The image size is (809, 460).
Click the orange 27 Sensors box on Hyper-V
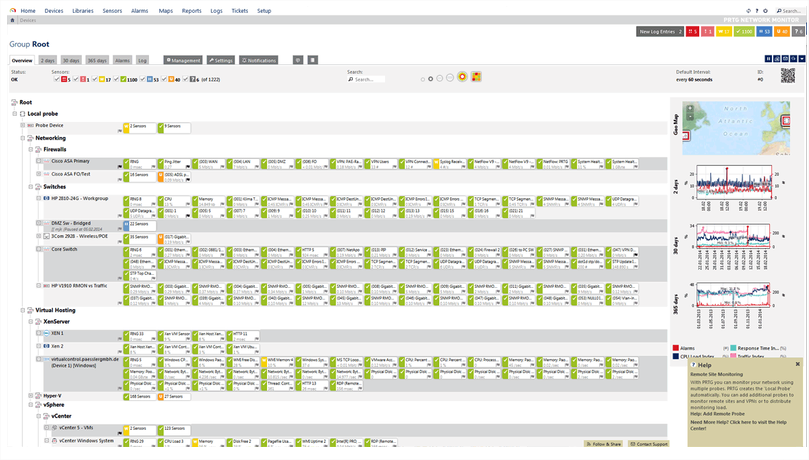coord(174,397)
